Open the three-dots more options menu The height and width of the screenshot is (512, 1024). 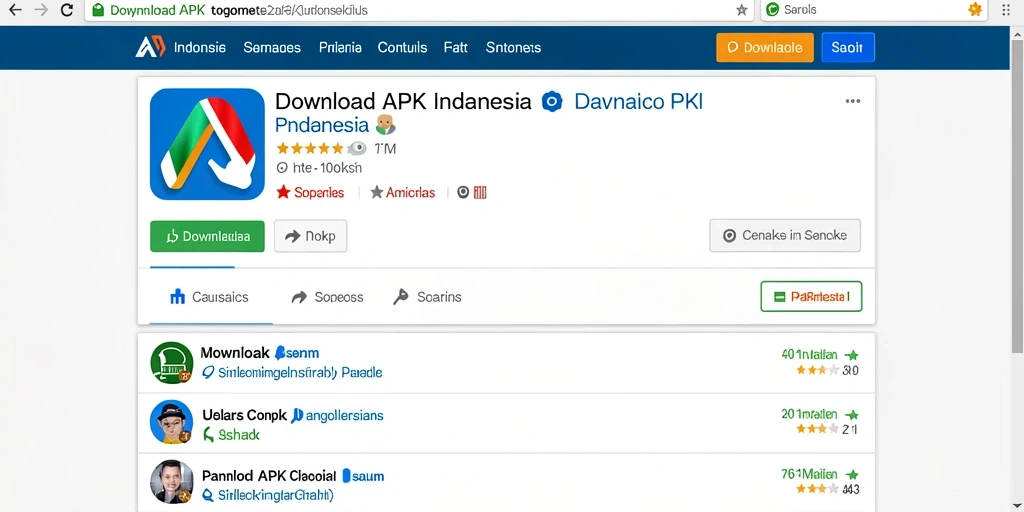[x=852, y=101]
